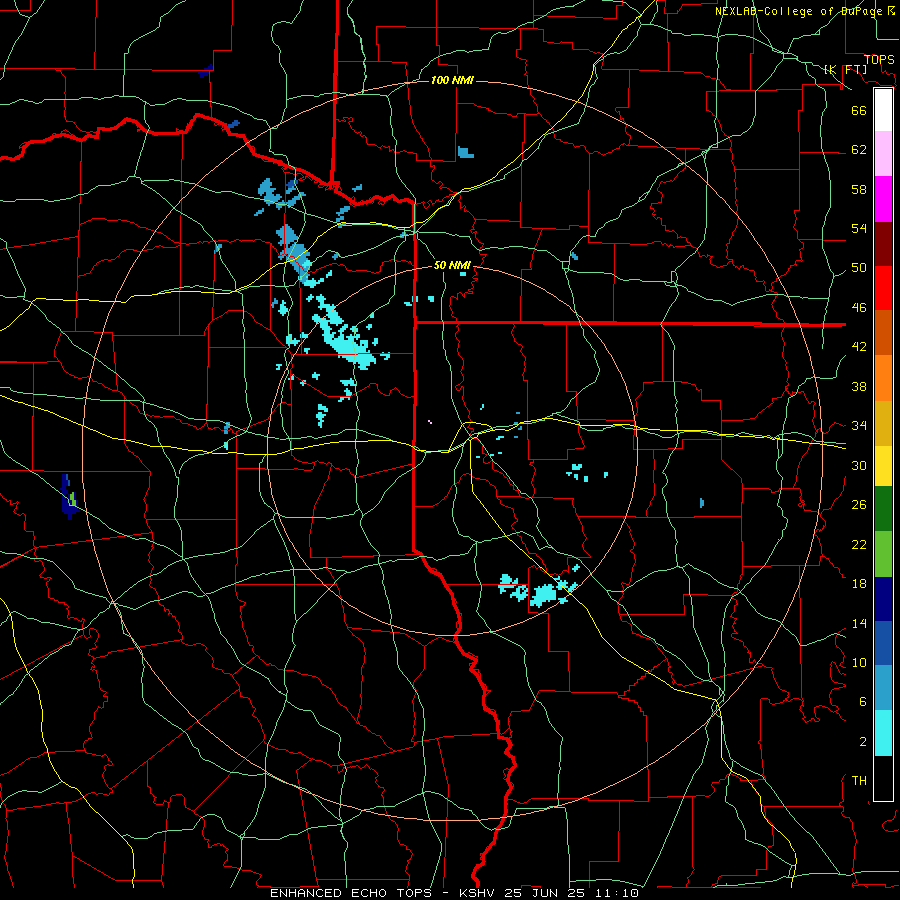Viewport: 900px width, 900px height.
Task: Click the 50 value on the legend scale
Action: click(x=859, y=268)
